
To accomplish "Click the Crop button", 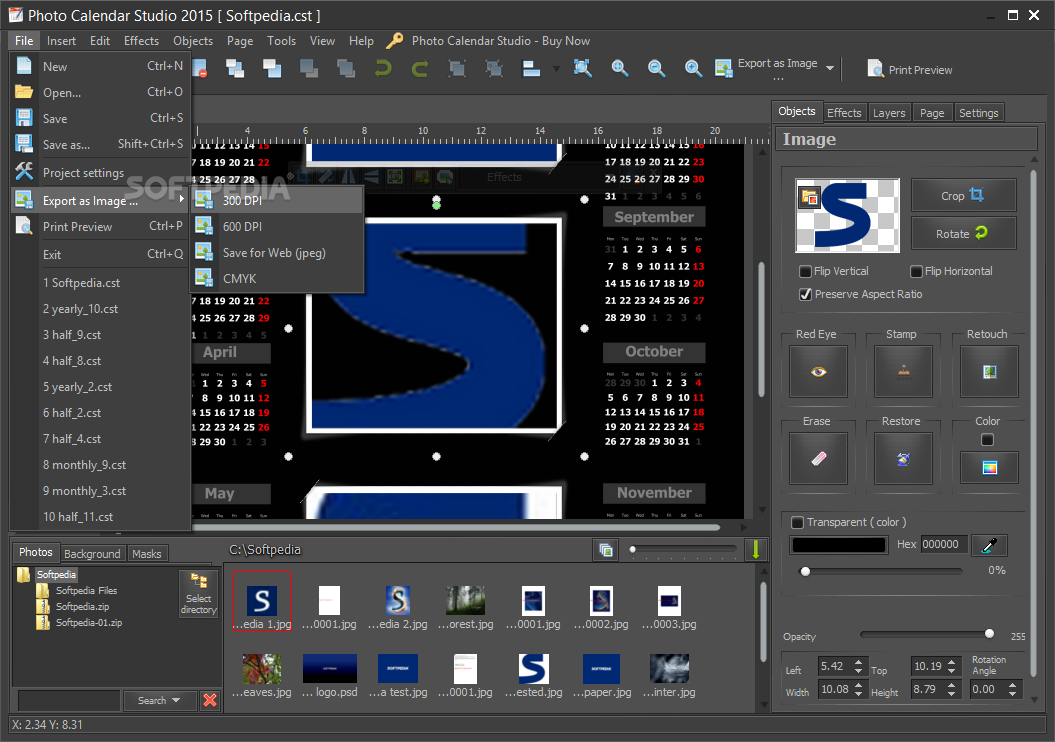I will [963, 195].
